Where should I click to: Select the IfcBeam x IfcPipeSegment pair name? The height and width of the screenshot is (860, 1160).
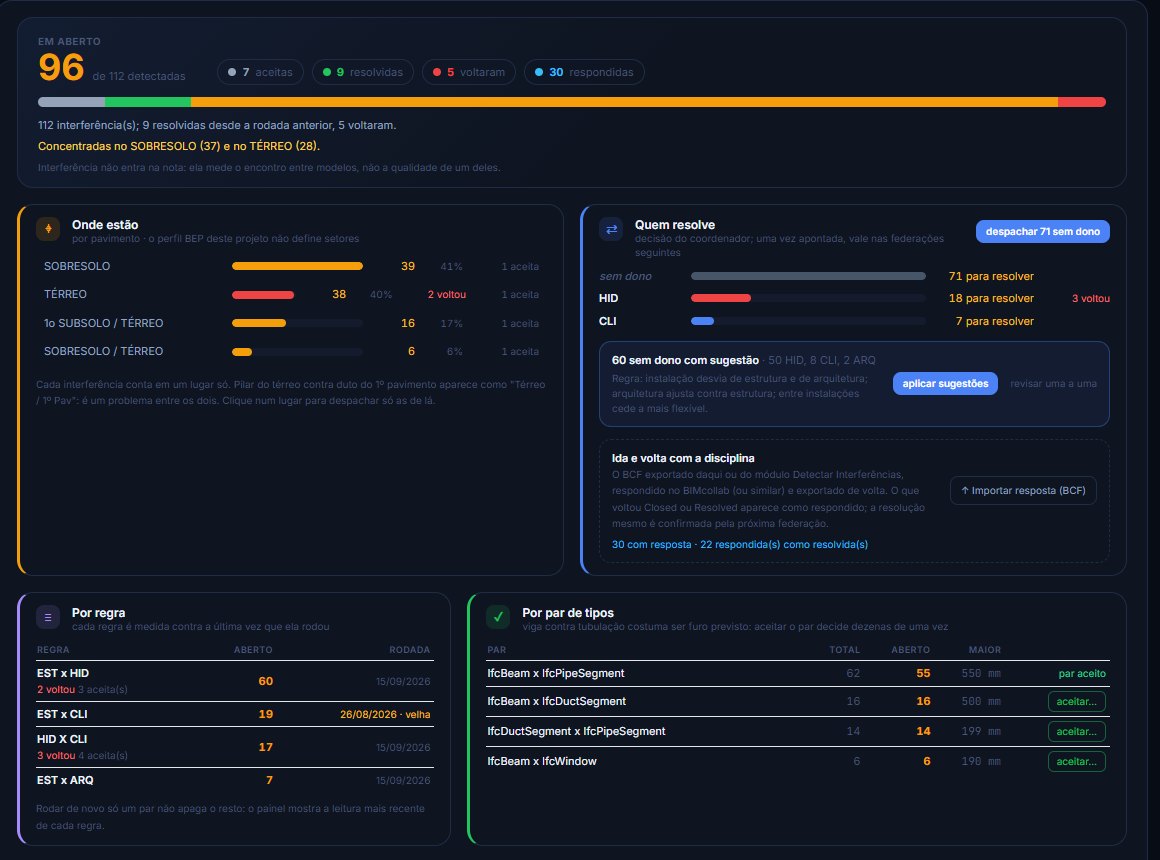pyautogui.click(x=556, y=673)
